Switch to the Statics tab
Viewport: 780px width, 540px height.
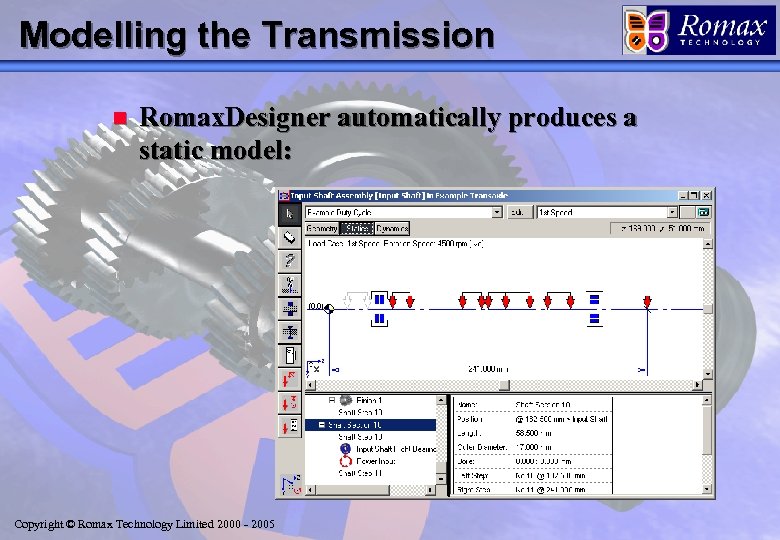(357, 228)
